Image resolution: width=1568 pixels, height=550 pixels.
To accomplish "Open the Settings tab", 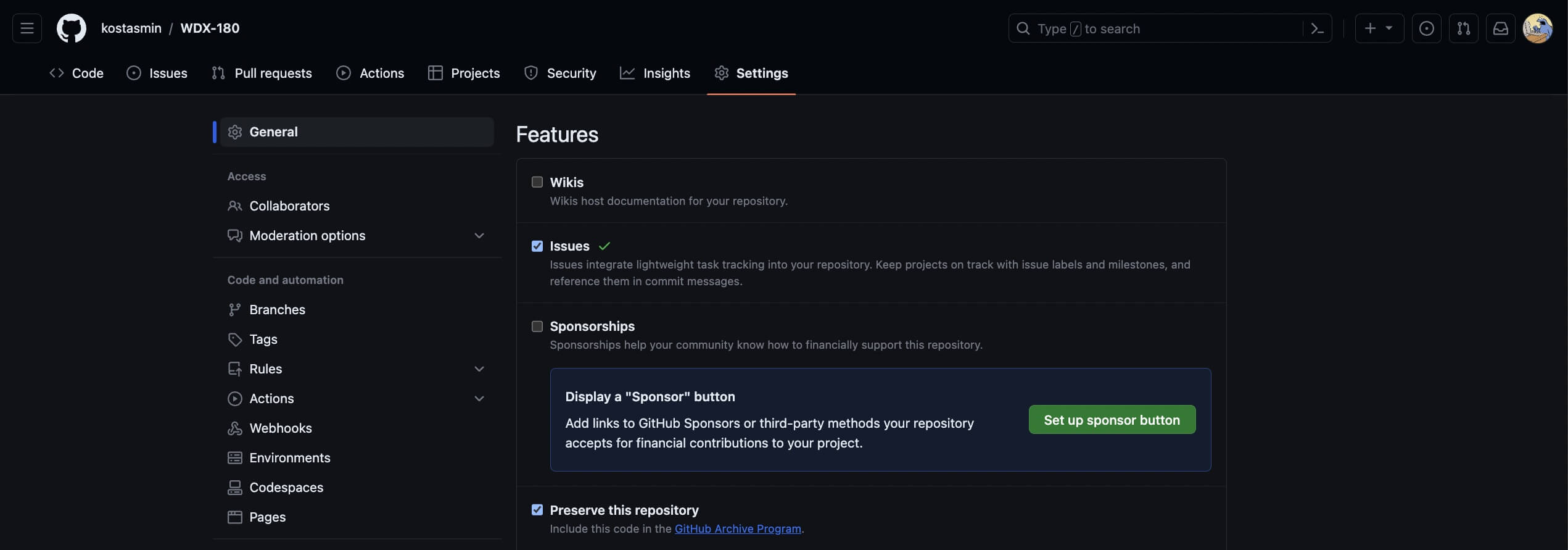I will [x=751, y=73].
